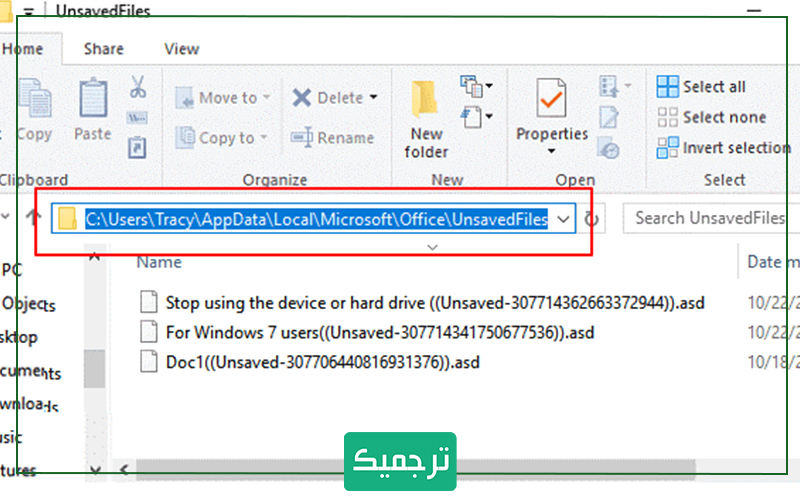
Task: Click the Open icon in Open group
Action: tap(611, 86)
